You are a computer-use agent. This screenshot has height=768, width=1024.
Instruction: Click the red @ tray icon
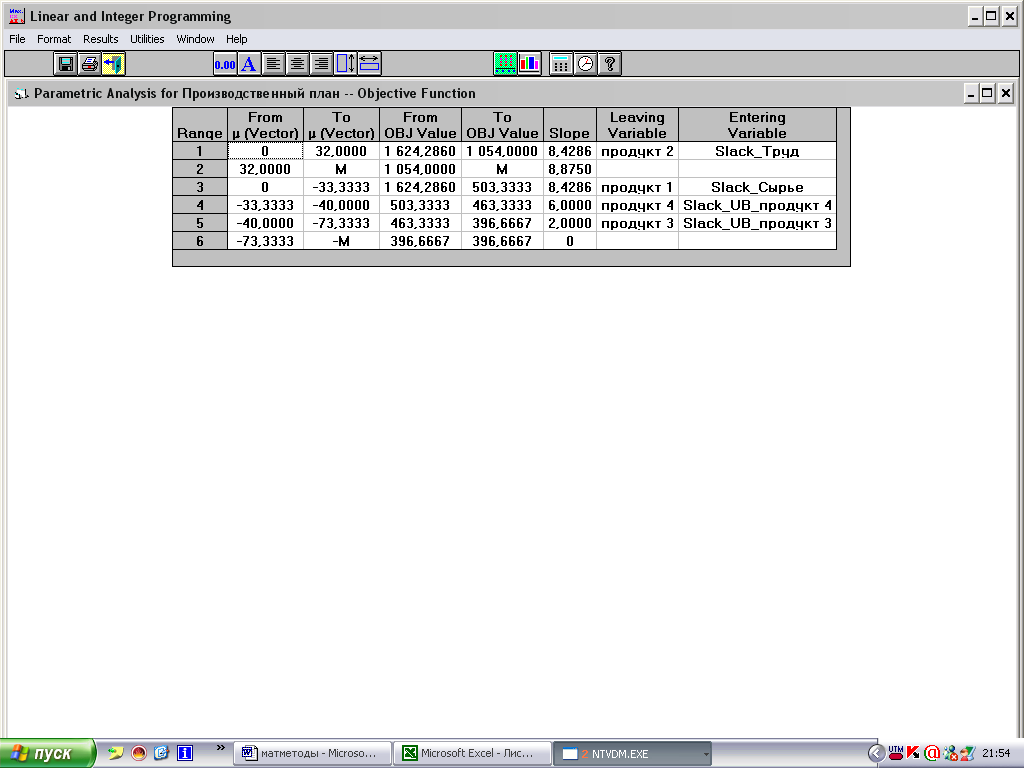tap(932, 753)
